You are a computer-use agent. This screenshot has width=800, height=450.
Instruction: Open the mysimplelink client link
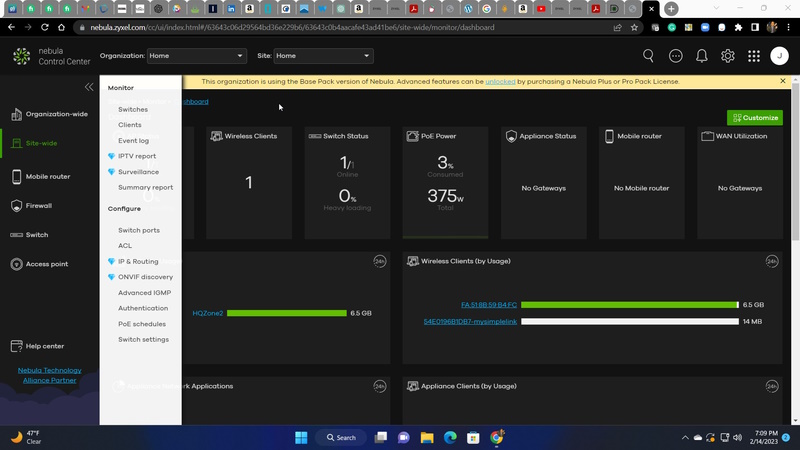[x=470, y=322]
